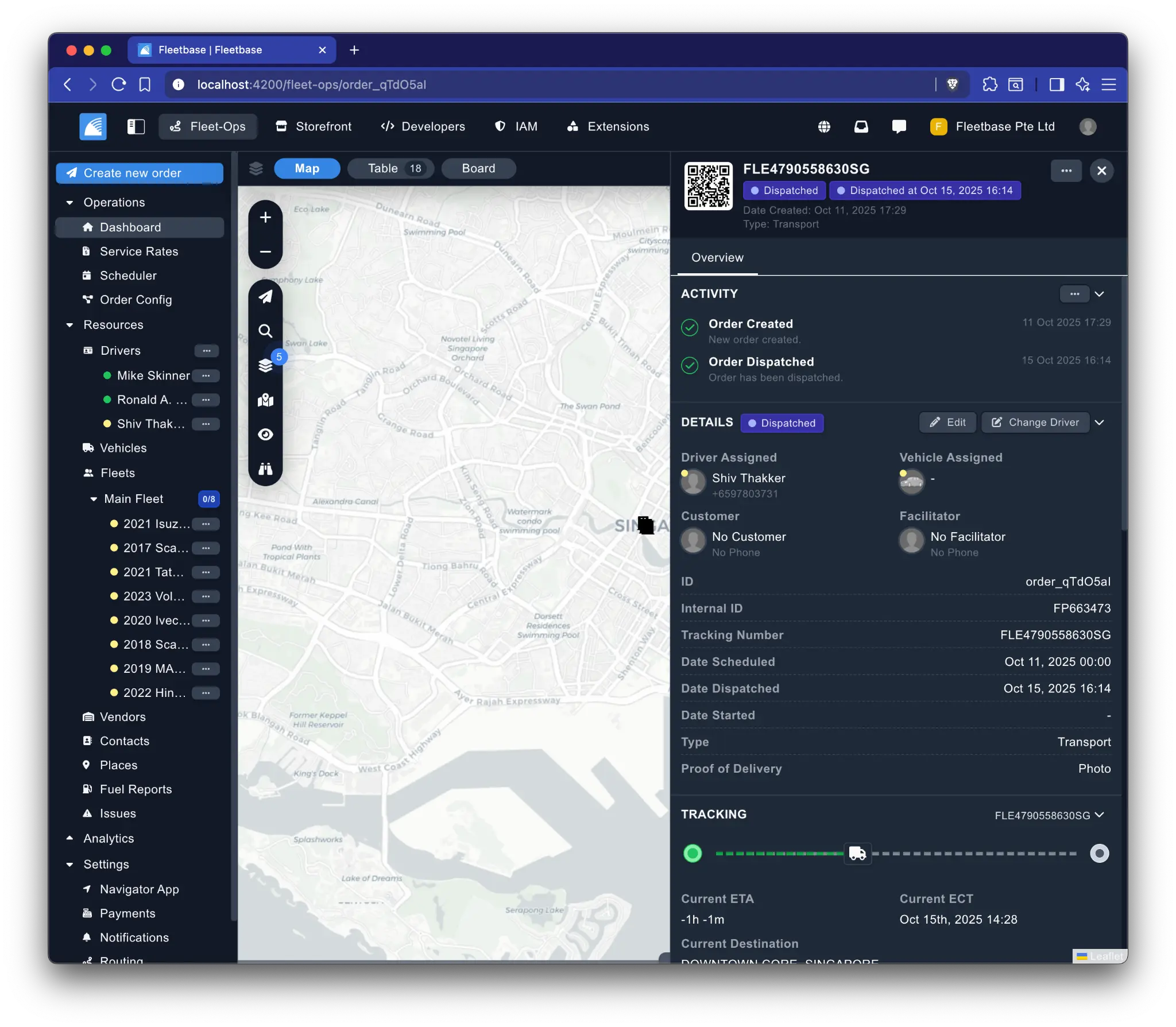Viewport: 1176px width, 1027px height.
Task: Open the map layers panel with badge 5
Action: click(x=266, y=366)
